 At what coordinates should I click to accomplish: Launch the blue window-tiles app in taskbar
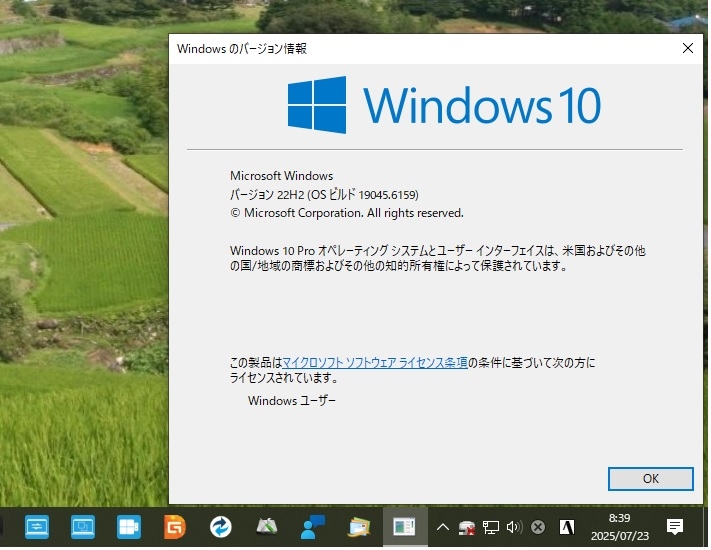point(129,527)
